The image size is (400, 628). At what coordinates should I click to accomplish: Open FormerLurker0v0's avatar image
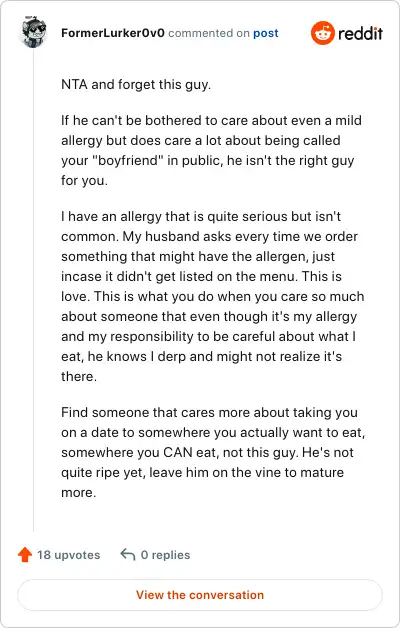click(34, 32)
